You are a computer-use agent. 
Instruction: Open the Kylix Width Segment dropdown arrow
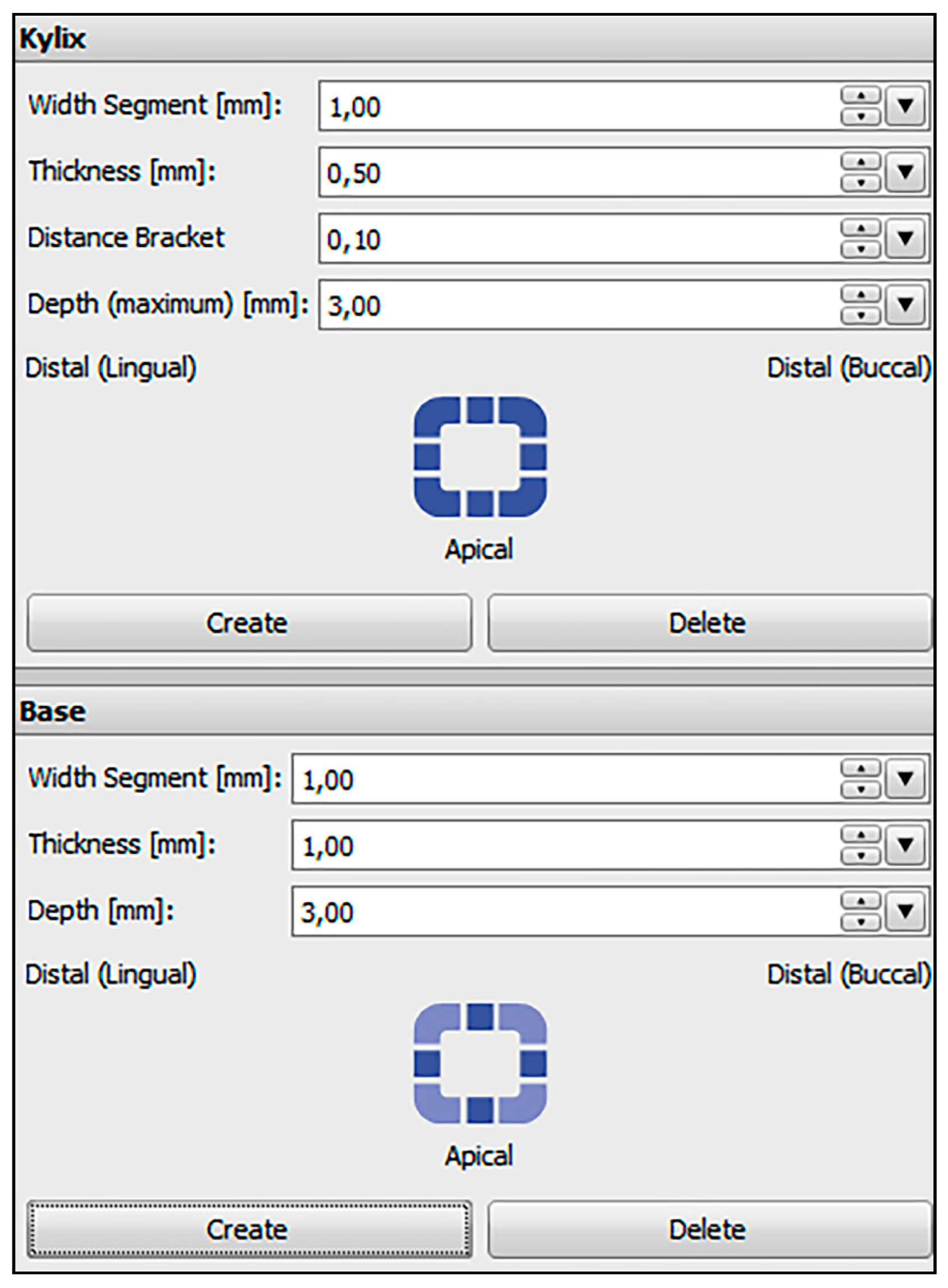coord(905,105)
